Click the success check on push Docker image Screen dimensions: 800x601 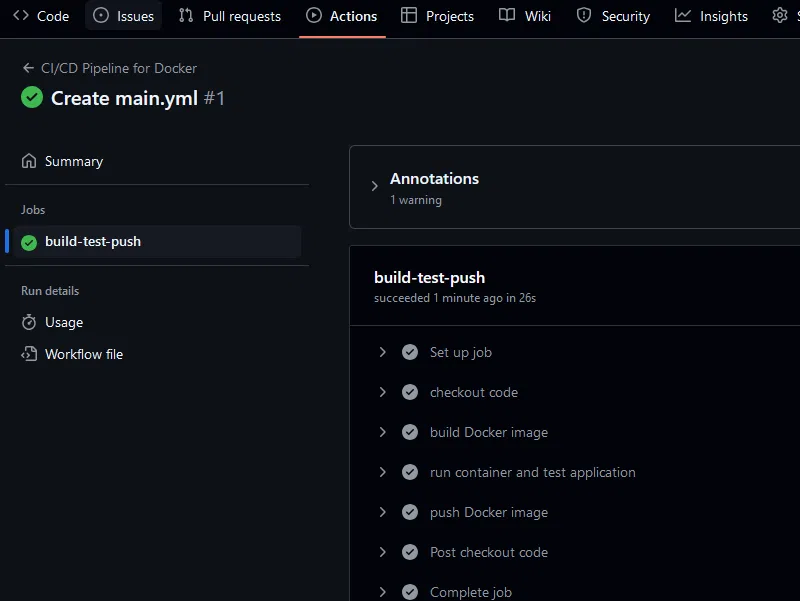[x=410, y=512]
